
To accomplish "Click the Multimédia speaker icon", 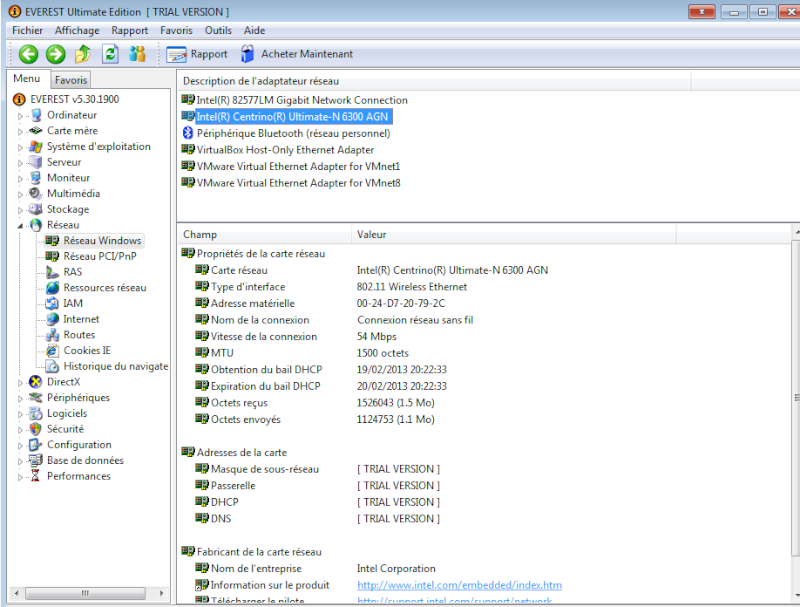I will click(35, 194).
